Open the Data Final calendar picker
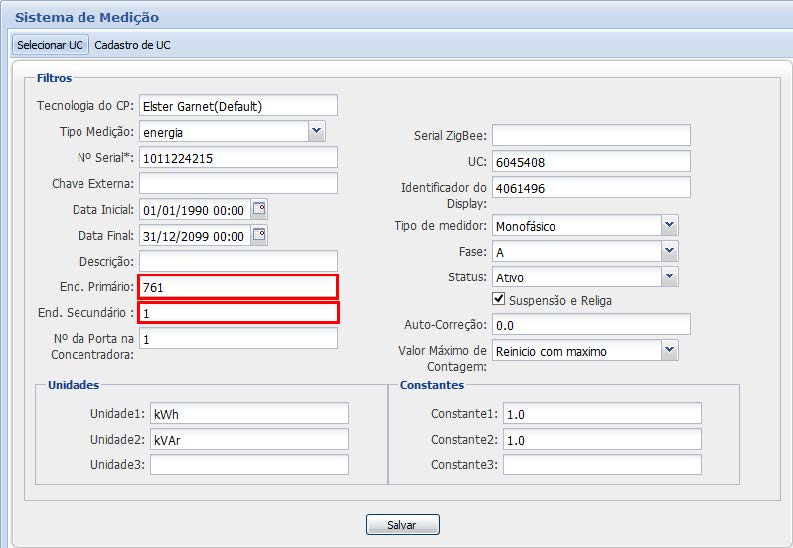Viewport: 793px width, 548px height. click(x=259, y=235)
